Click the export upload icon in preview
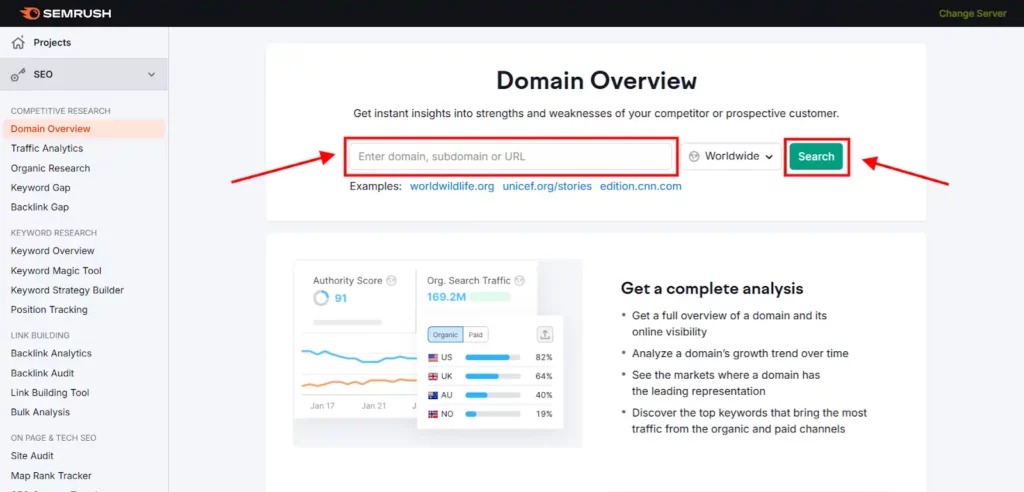The image size is (1024, 492). [545, 335]
